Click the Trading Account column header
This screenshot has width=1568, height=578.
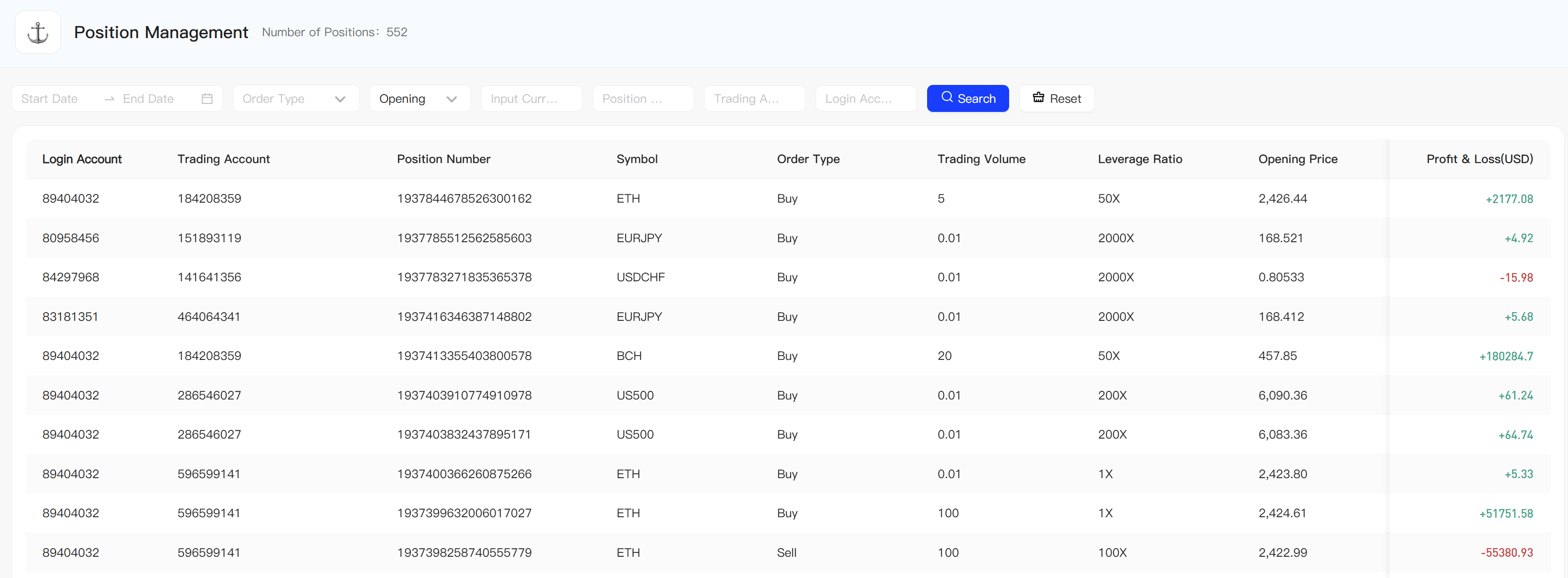223,159
